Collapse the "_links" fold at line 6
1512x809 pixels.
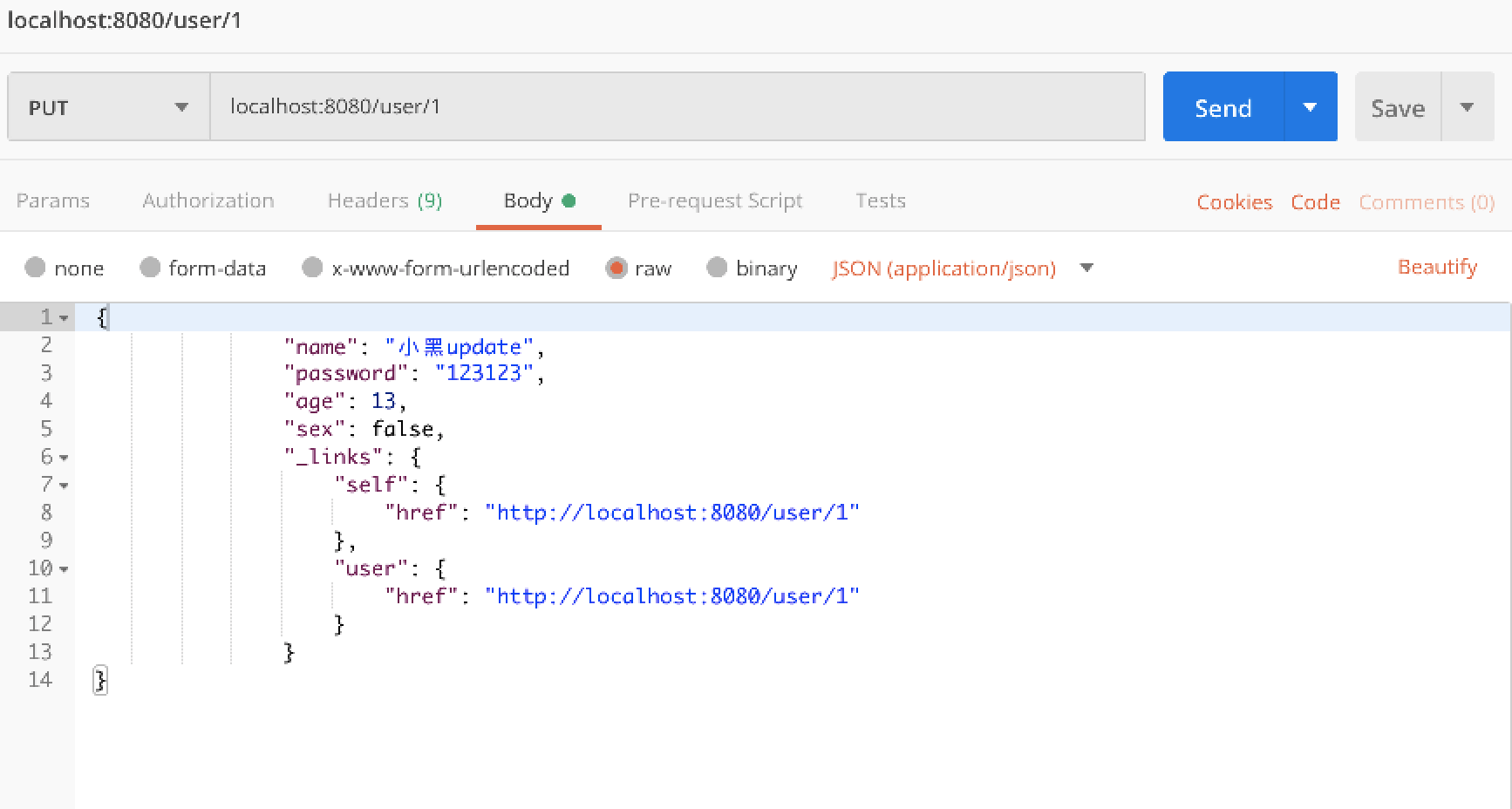[64, 458]
